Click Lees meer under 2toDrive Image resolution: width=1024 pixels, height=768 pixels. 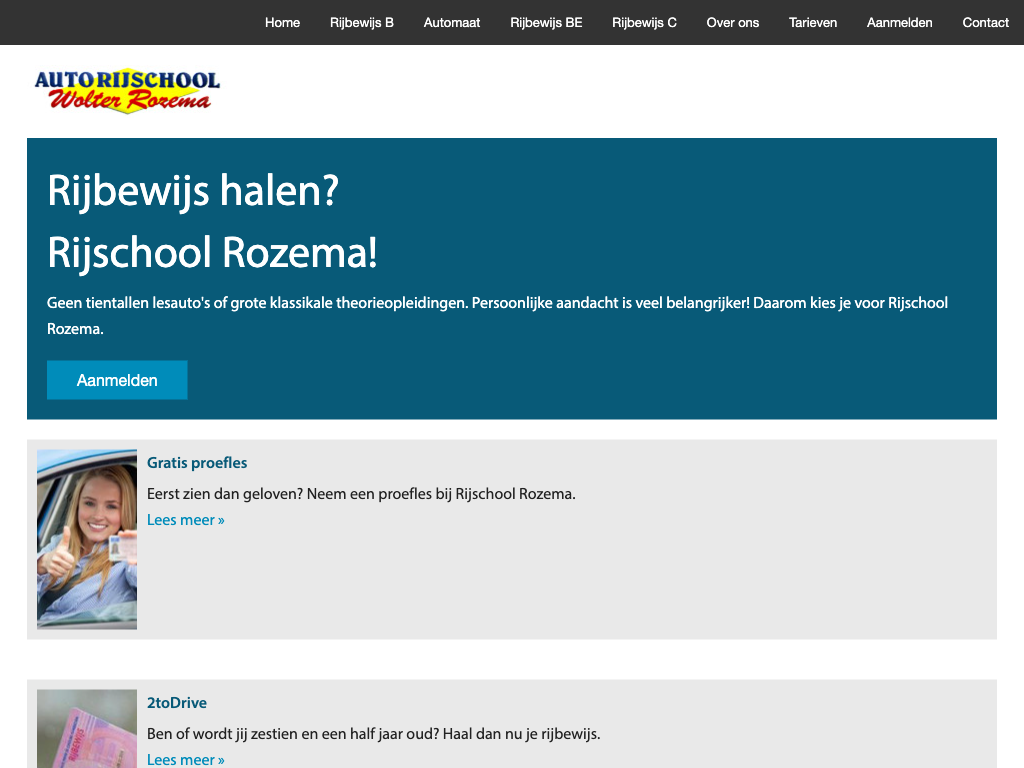186,759
